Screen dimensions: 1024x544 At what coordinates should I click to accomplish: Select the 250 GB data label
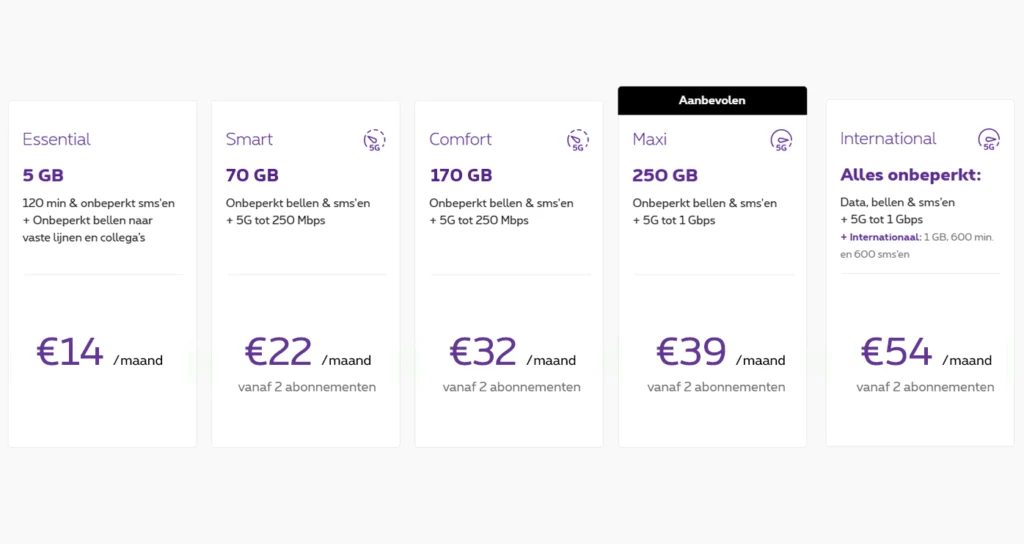665,175
